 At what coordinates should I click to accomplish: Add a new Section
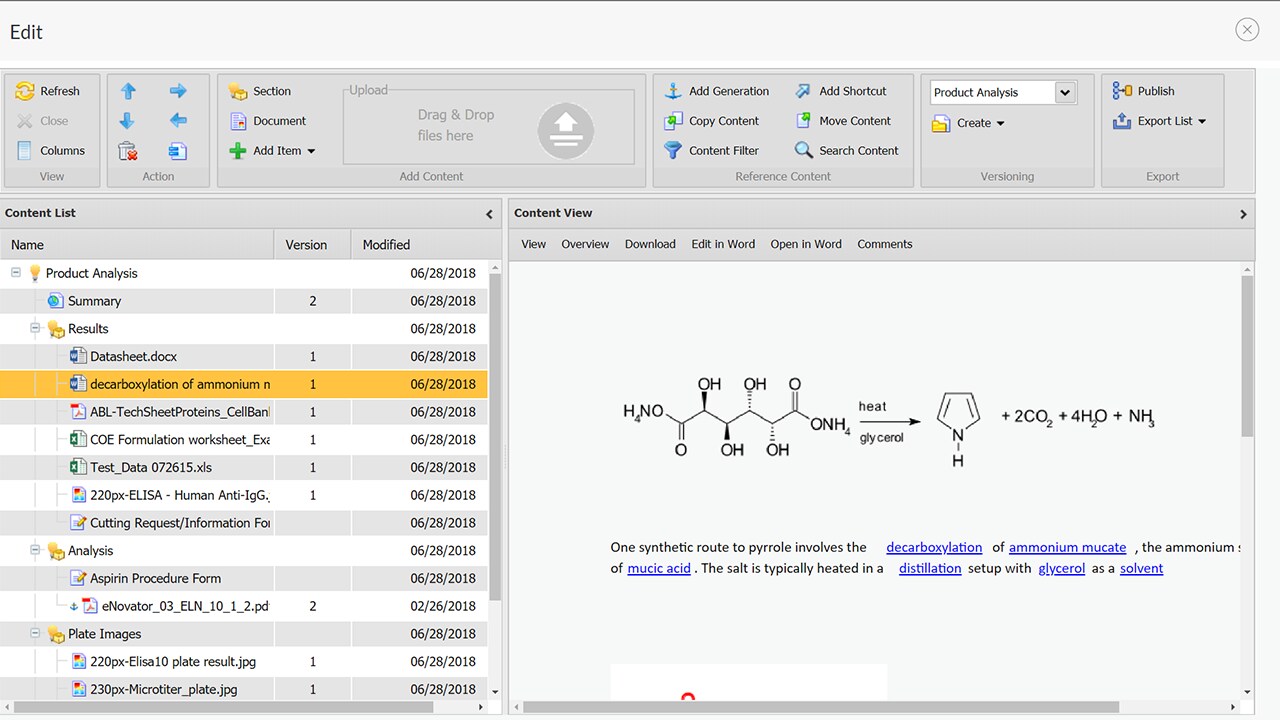[x=260, y=91]
